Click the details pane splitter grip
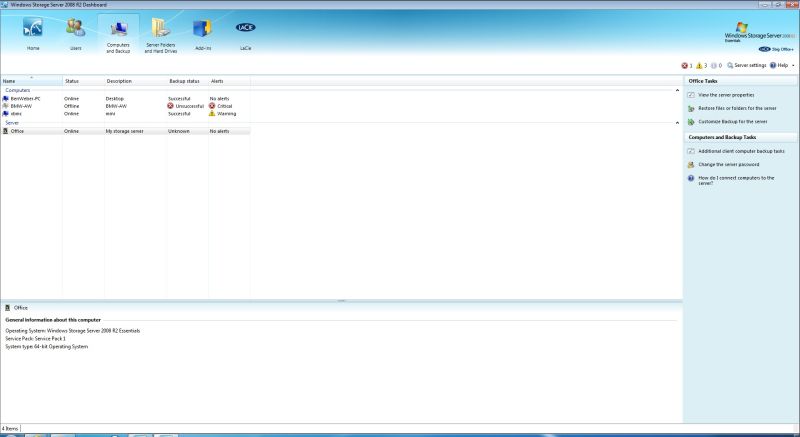This screenshot has width=800, height=437. point(341,301)
